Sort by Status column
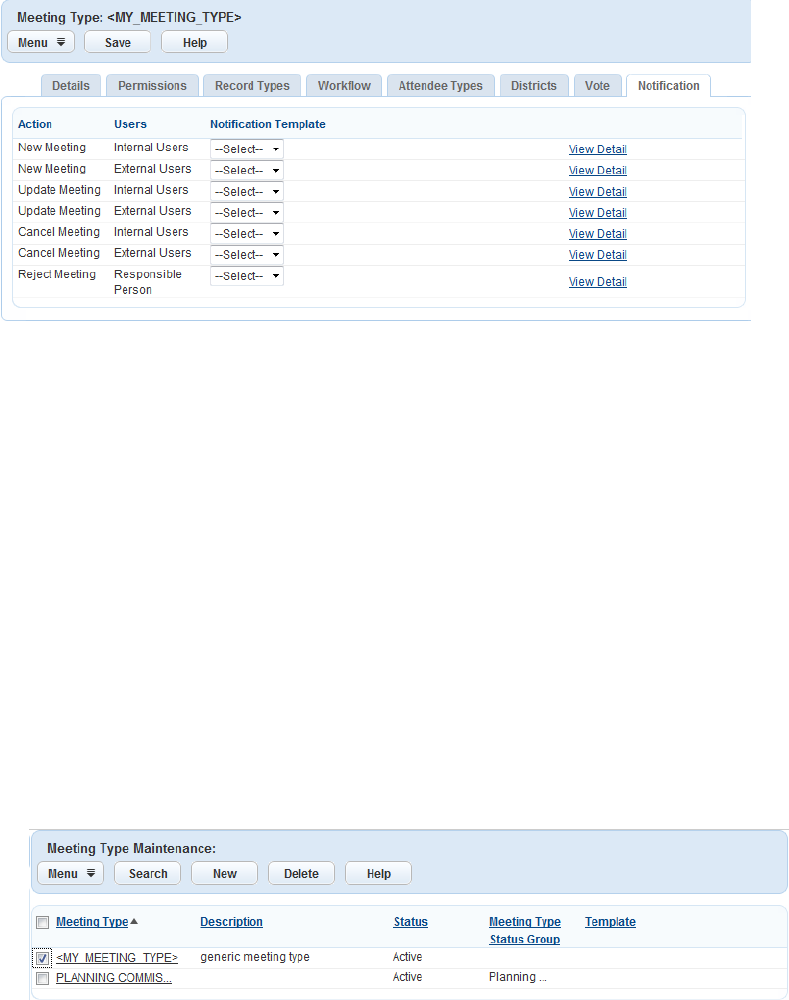The width and height of the screenshot is (789, 1000). [x=411, y=922]
